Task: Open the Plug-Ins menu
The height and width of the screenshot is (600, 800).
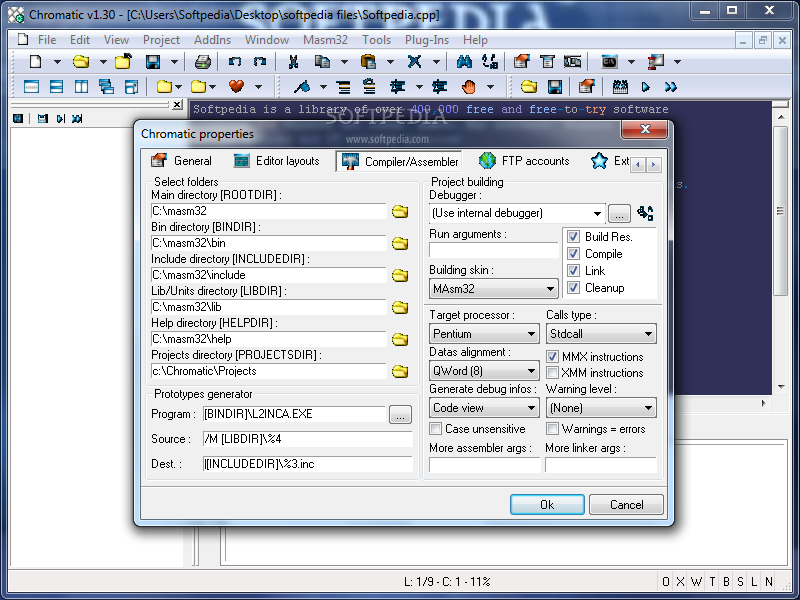Action: click(x=427, y=40)
